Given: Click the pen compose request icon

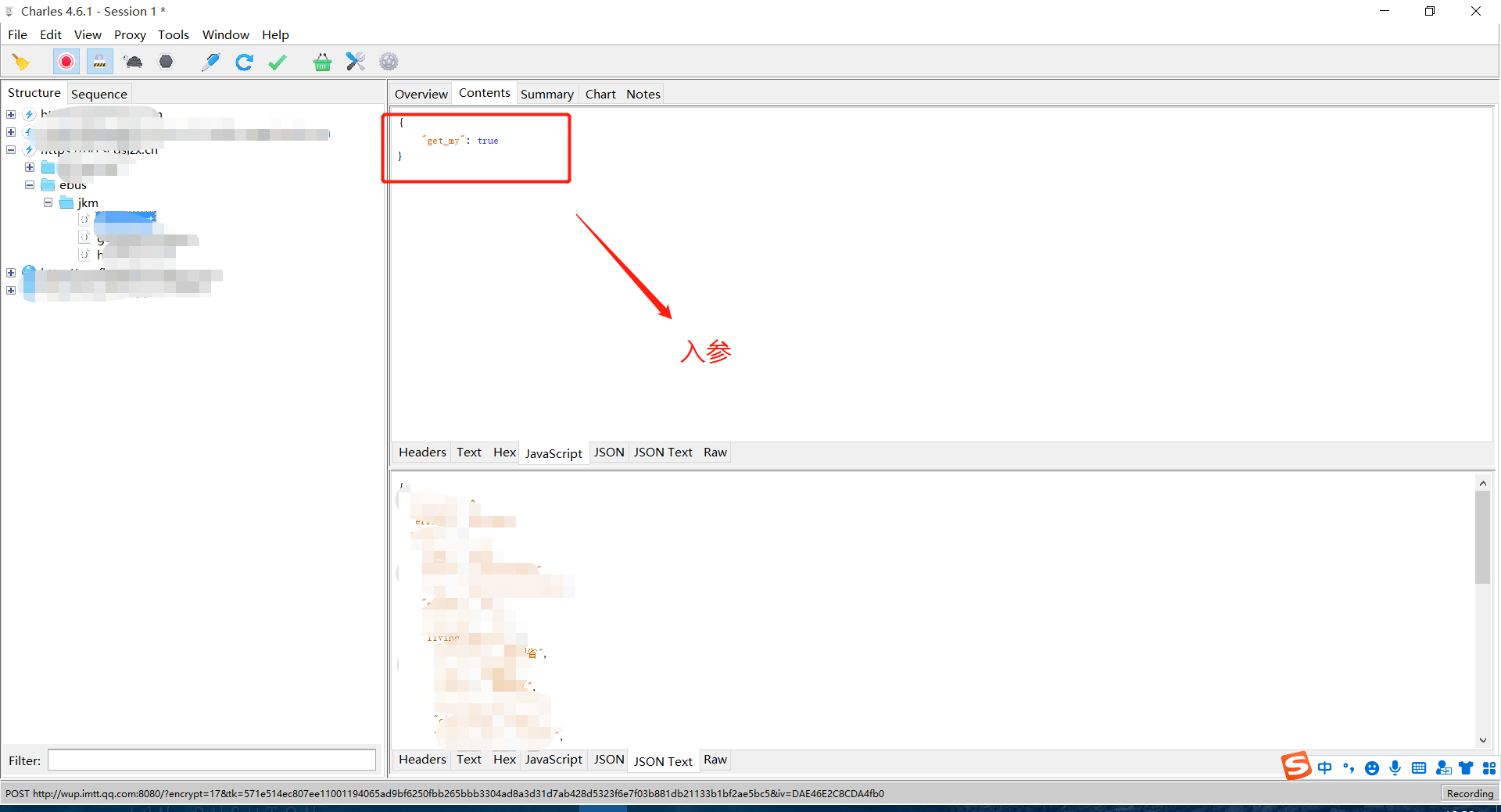Looking at the screenshot, I should [210, 62].
